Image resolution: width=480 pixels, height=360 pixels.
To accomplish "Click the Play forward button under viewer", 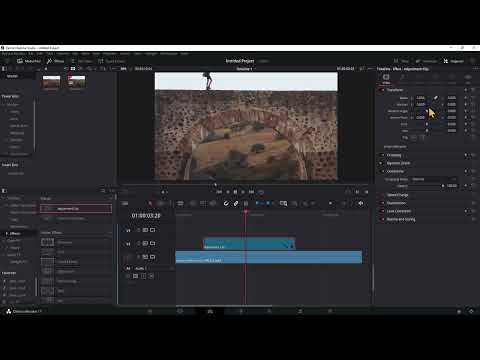I will [243, 192].
